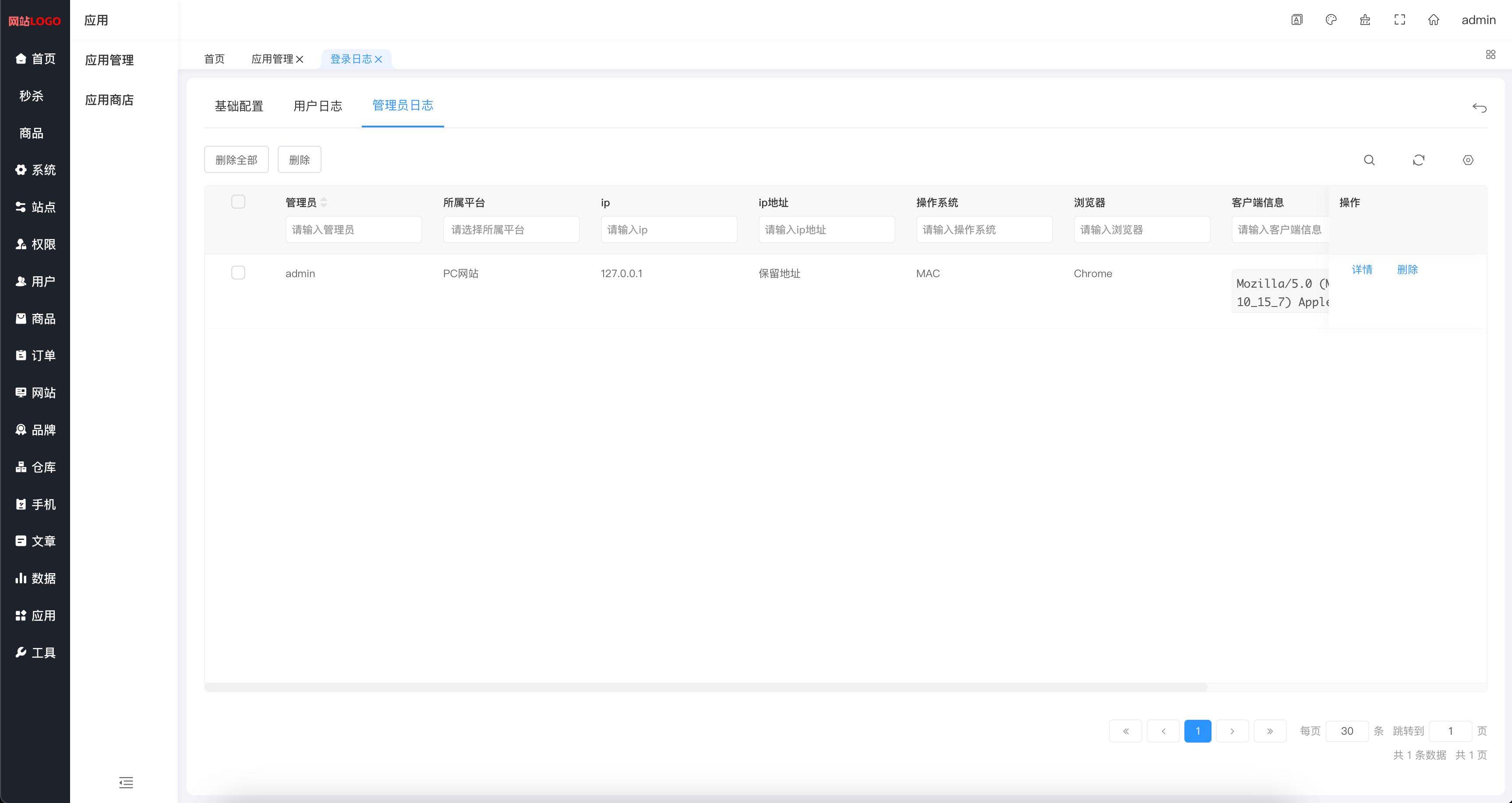Click the back arrow icon beside tabs
Screen dimensions: 1512x803
click(x=1479, y=108)
